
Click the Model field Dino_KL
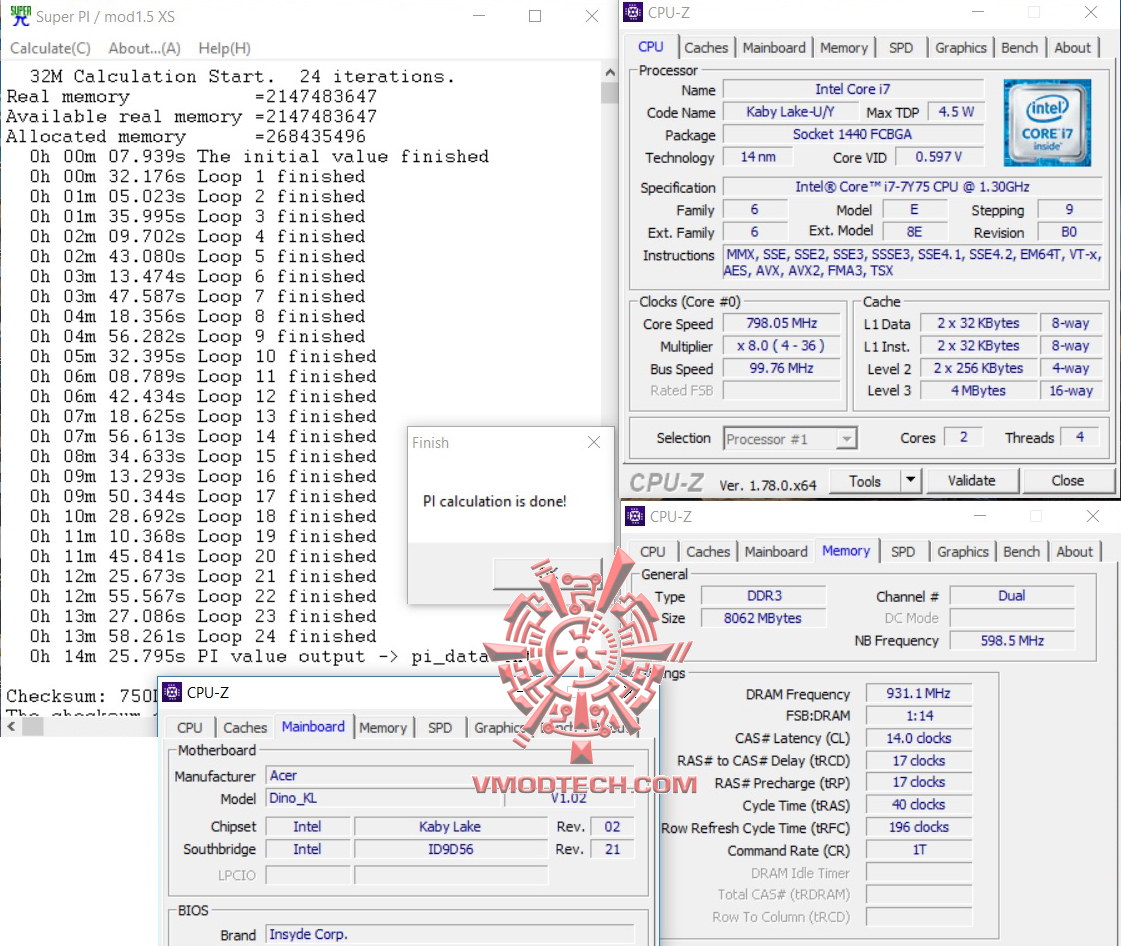(385, 798)
